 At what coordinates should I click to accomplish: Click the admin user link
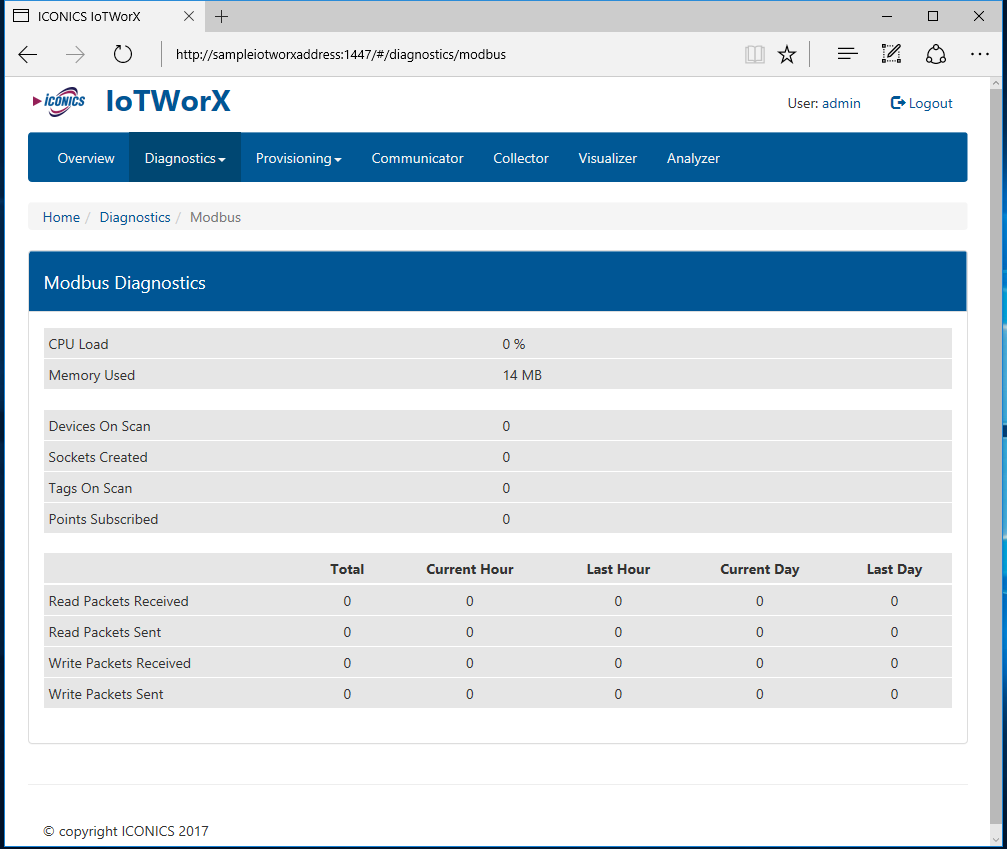pos(841,103)
